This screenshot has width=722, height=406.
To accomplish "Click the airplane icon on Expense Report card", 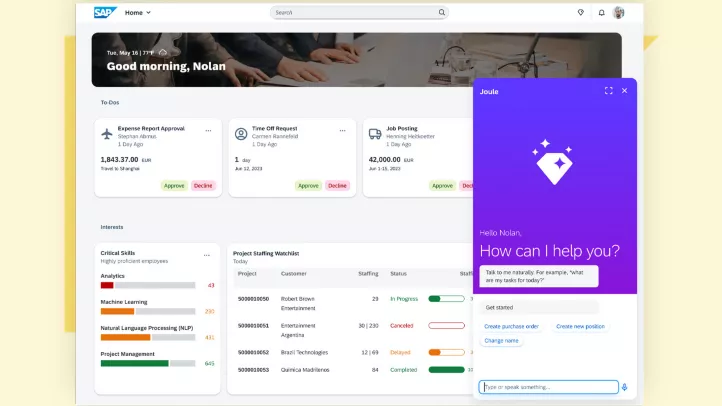I will click(x=106, y=133).
